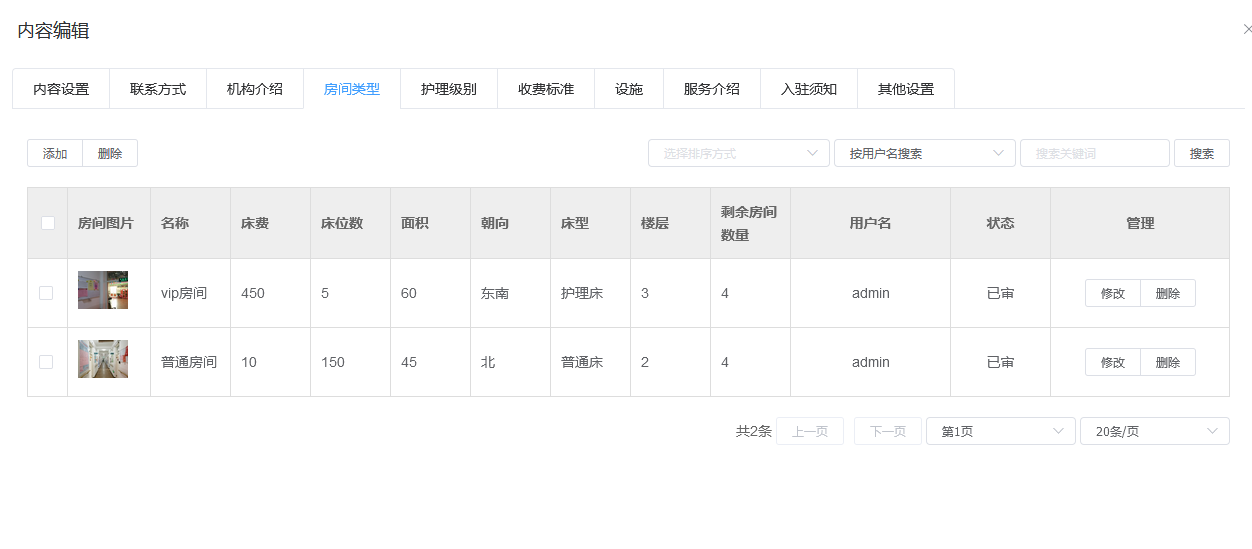This screenshot has height=549, width=1252.
Task: Click the 面积 value 45
Action: click(409, 362)
